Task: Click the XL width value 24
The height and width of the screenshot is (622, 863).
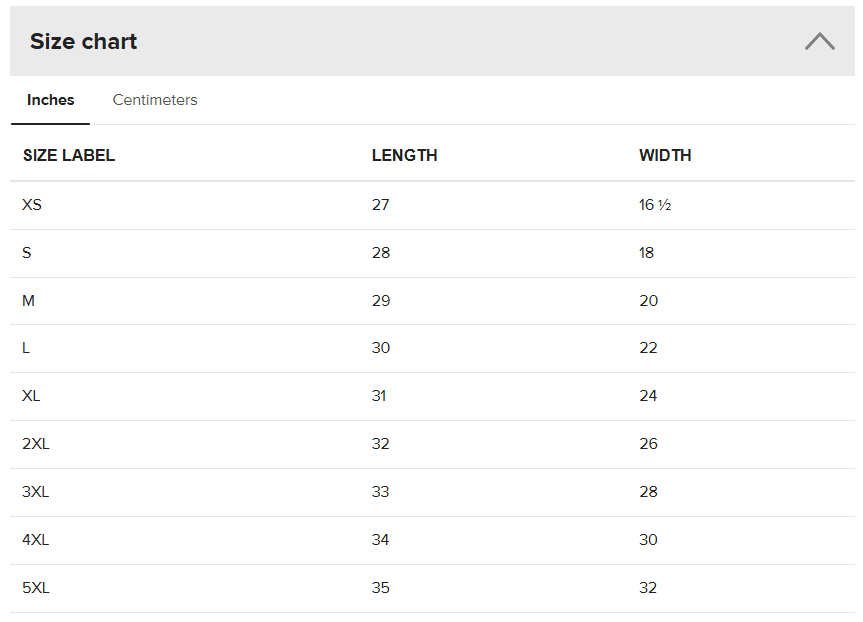Action: [x=648, y=396]
